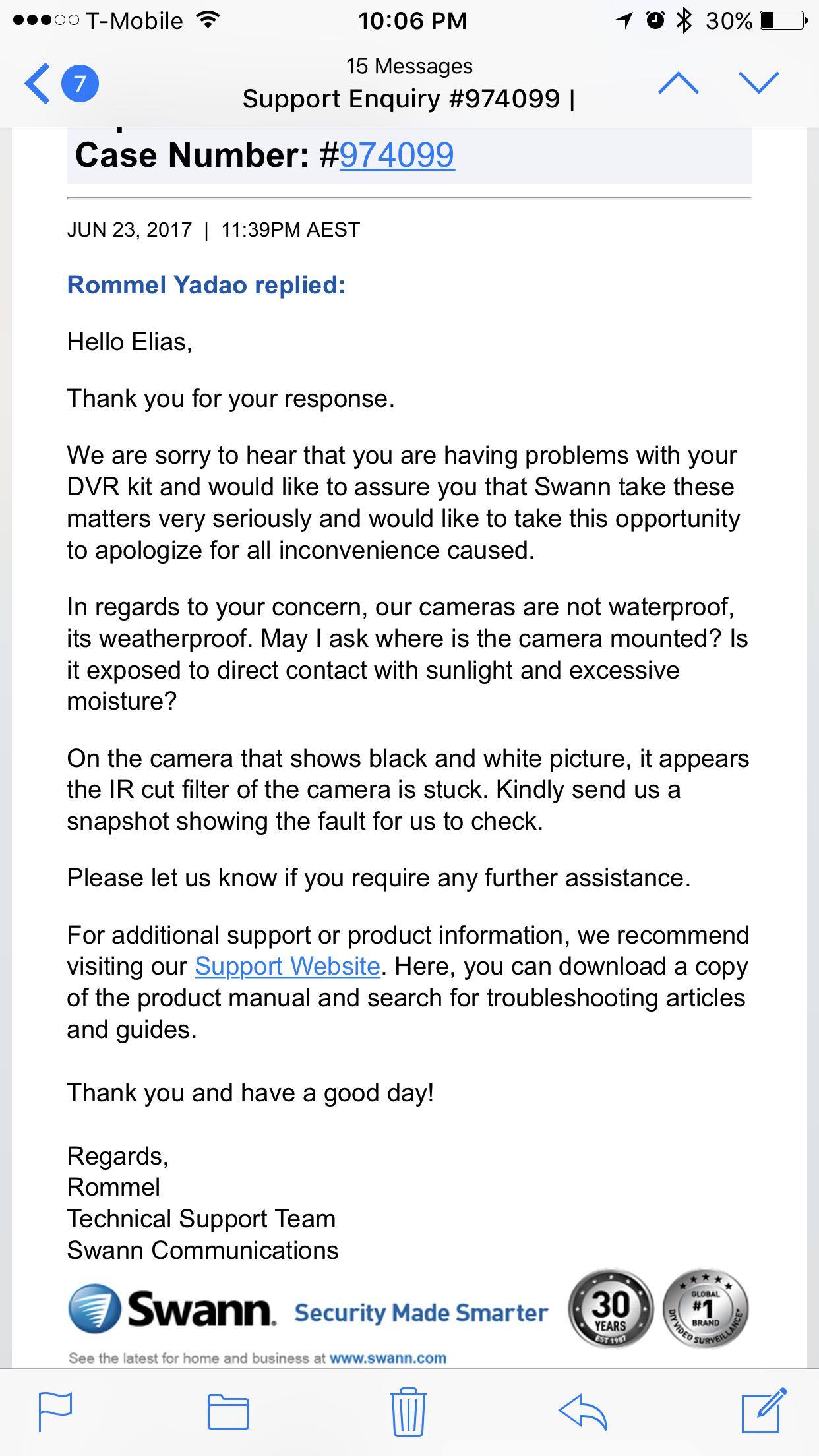Visit the www.swann.com link

pyautogui.click(x=388, y=1358)
